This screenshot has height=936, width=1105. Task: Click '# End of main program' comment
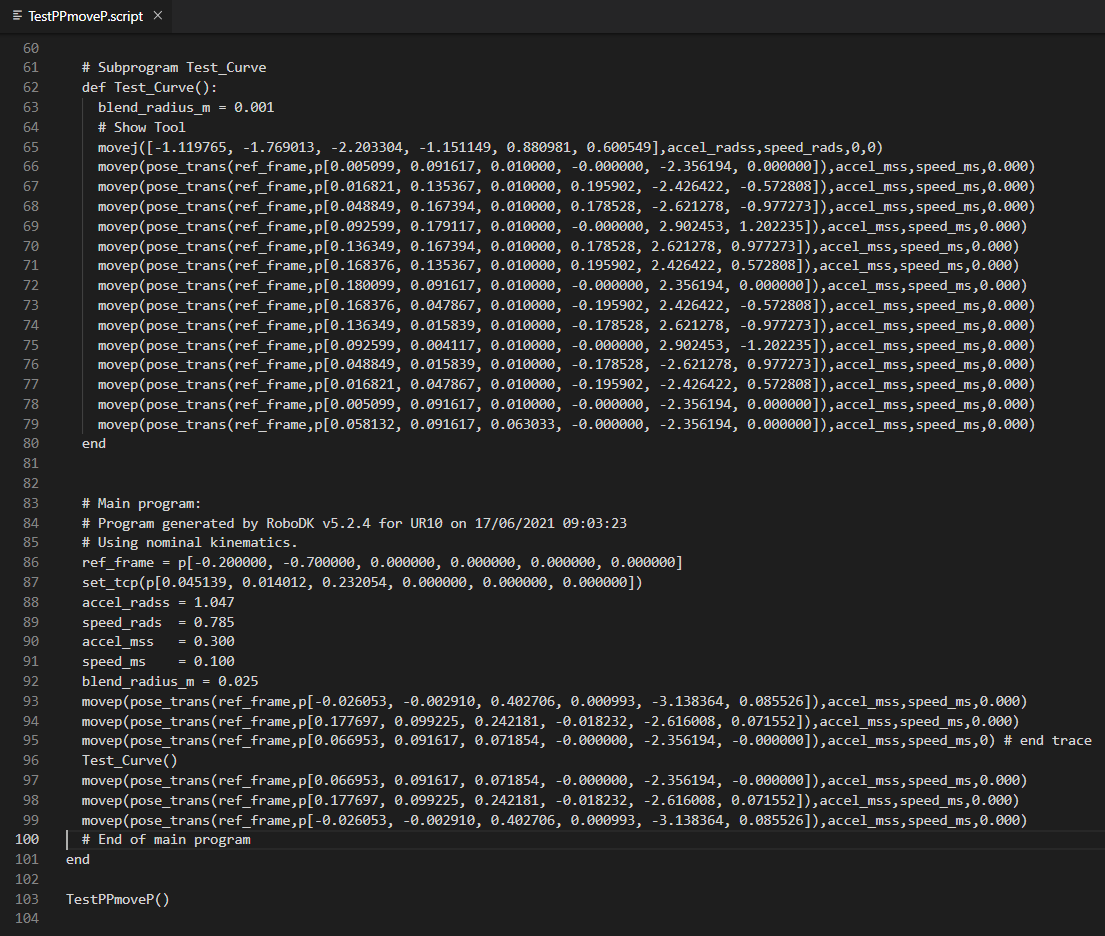pyautogui.click(x=166, y=839)
